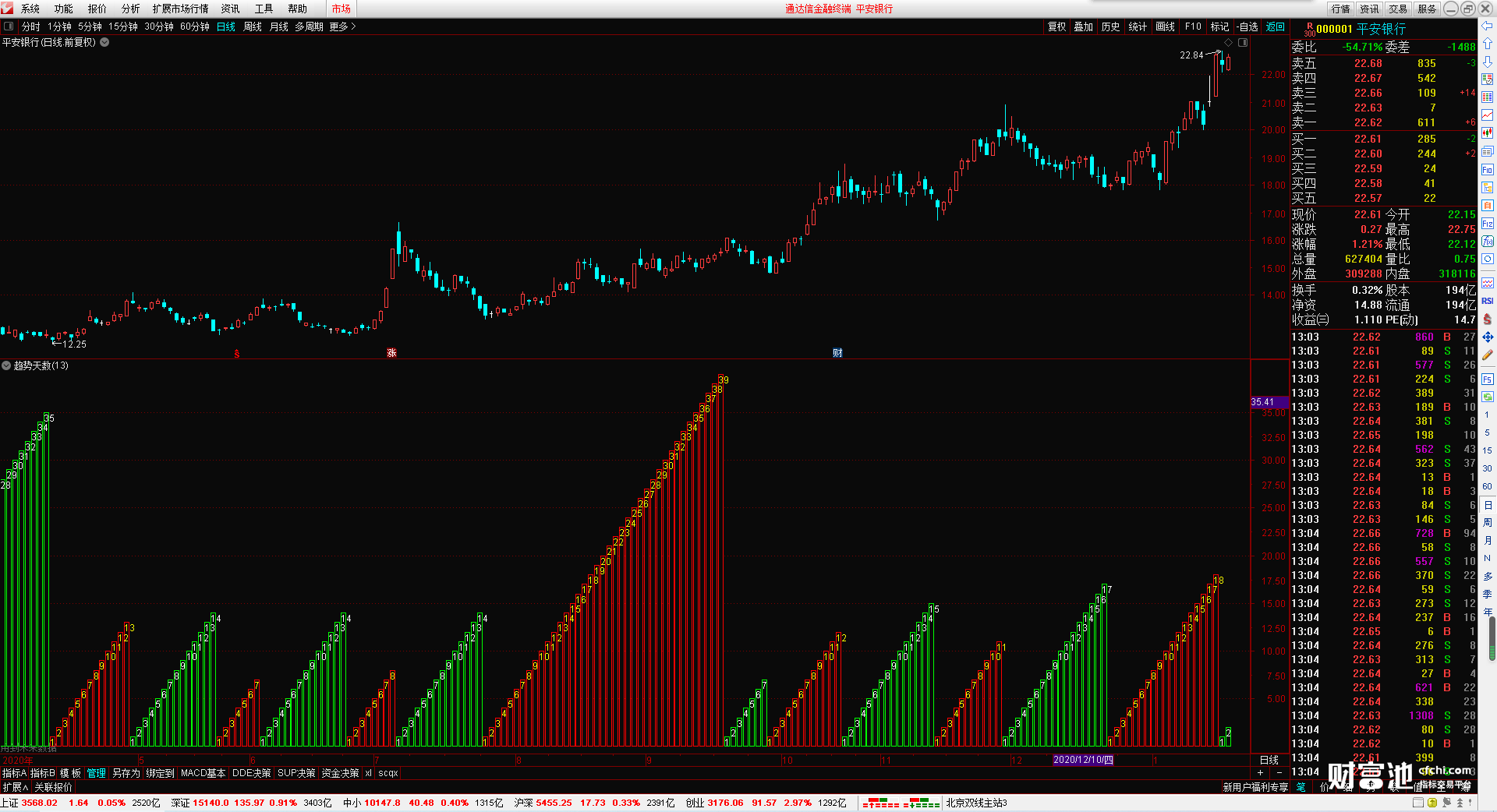Open the 系统 menu
Viewport: 1497px width, 812px height.
30,9
